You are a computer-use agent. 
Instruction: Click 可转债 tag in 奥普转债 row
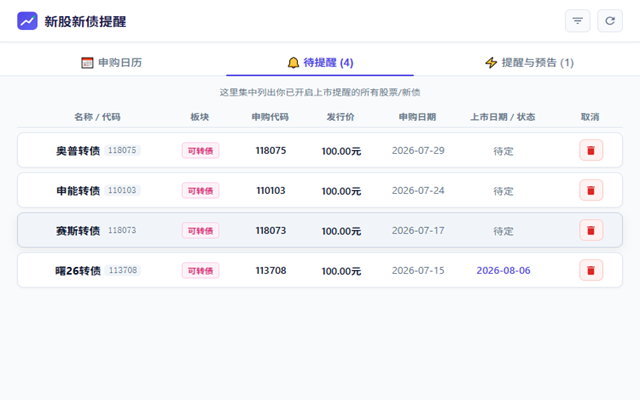coord(200,151)
